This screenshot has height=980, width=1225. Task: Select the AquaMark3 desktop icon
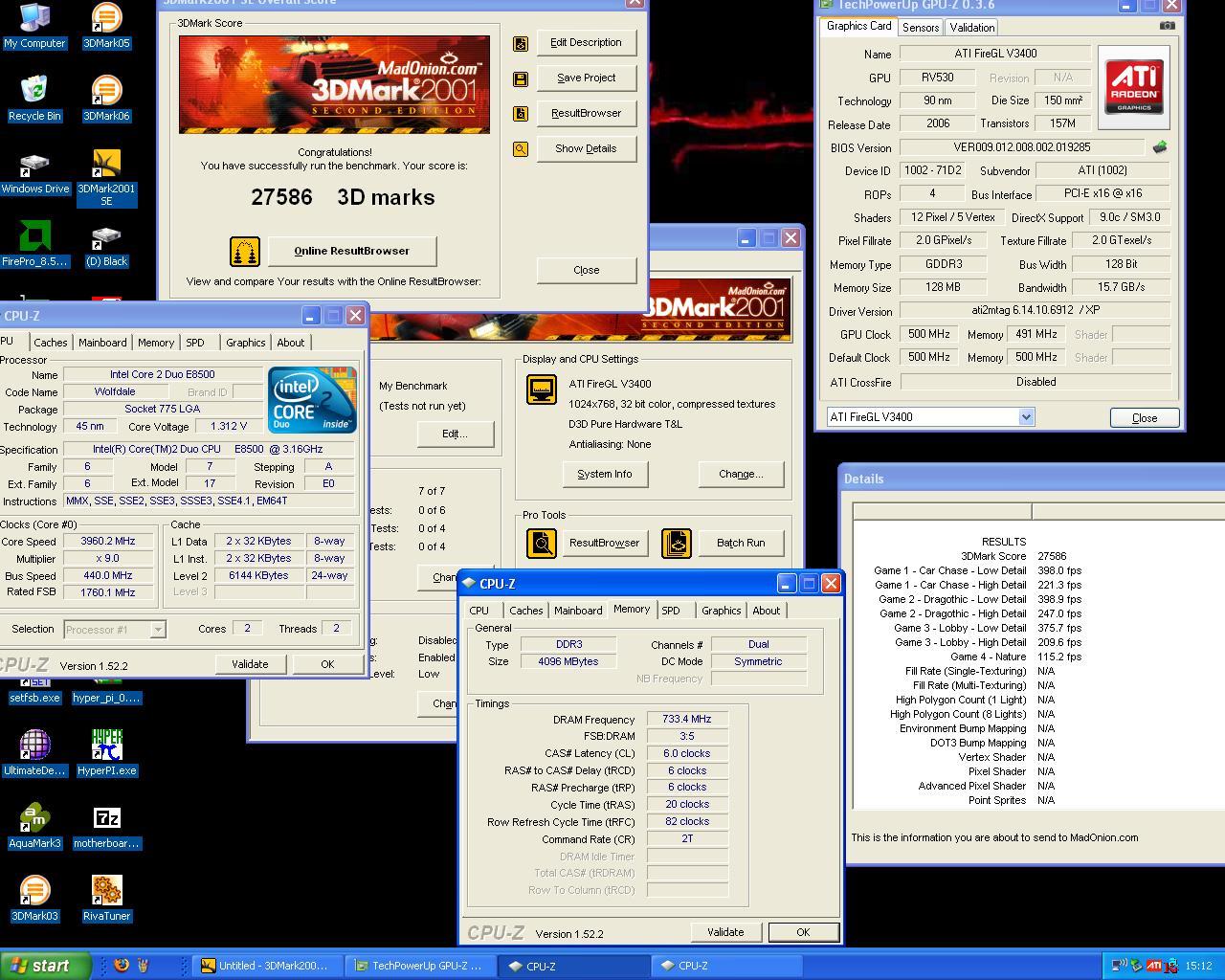coord(34,825)
